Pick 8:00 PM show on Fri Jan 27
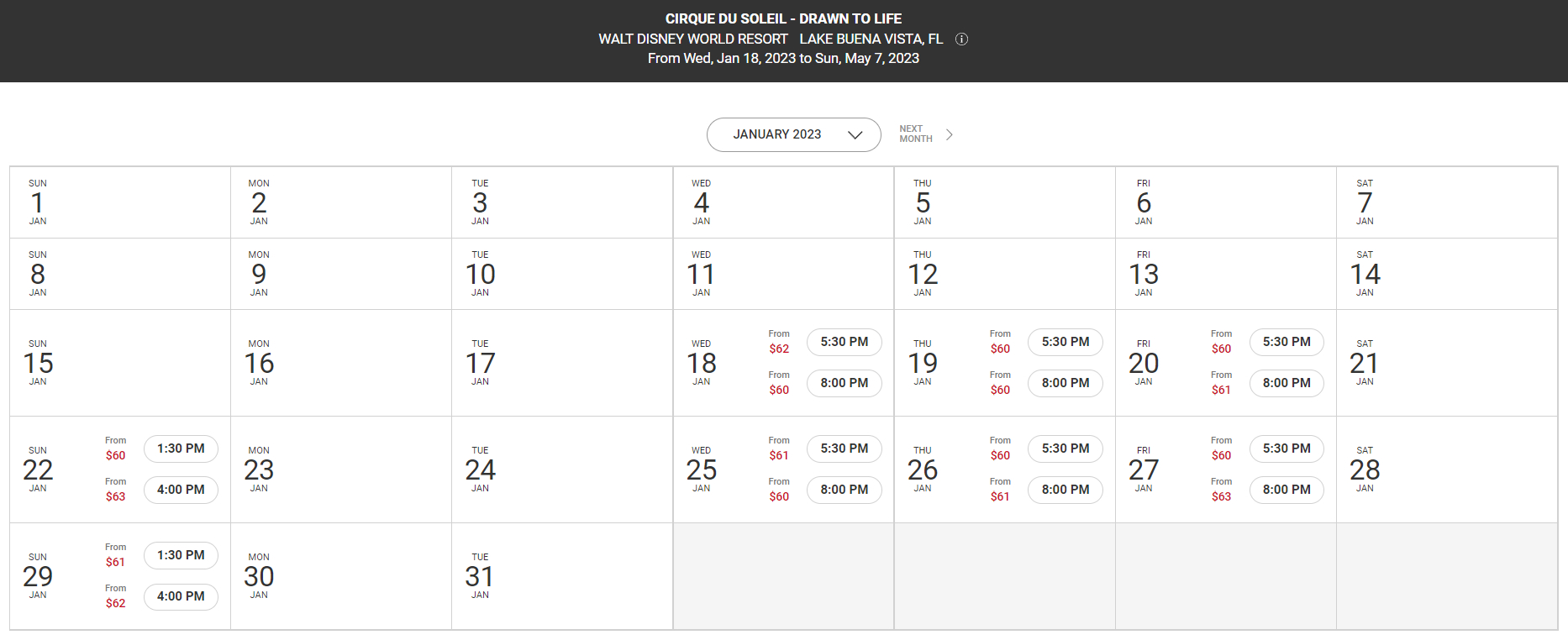 click(1286, 490)
